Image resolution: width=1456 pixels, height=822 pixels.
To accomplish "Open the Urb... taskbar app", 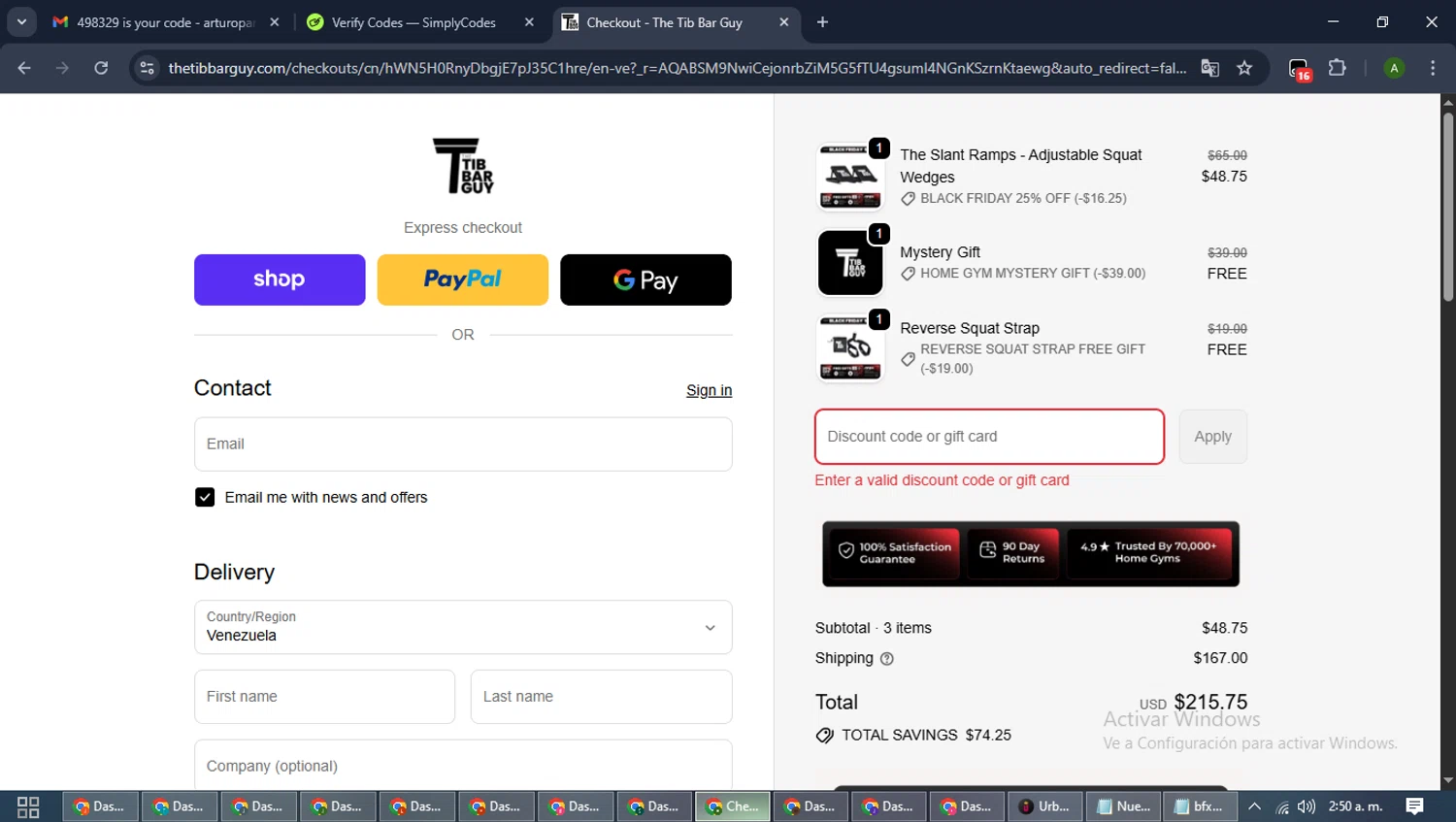I will pyautogui.click(x=1045, y=806).
